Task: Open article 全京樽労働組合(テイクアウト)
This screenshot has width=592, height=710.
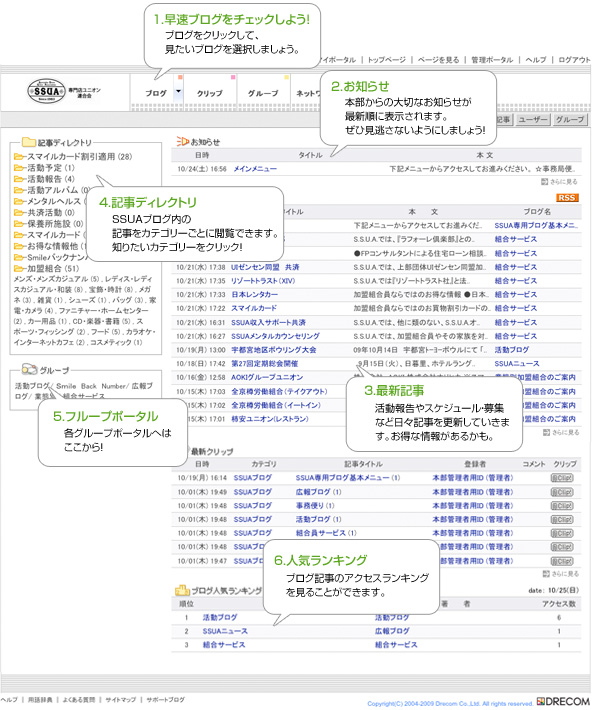Action: click(x=279, y=391)
